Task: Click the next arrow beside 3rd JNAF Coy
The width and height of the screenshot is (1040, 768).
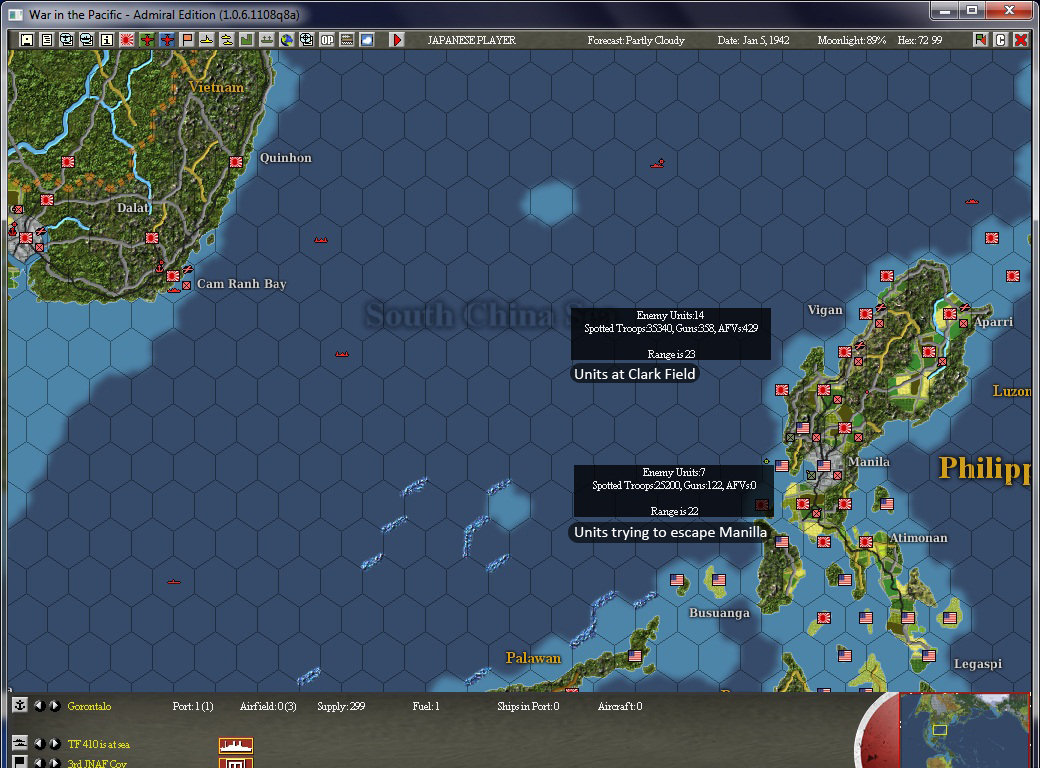Action: click(x=54, y=763)
